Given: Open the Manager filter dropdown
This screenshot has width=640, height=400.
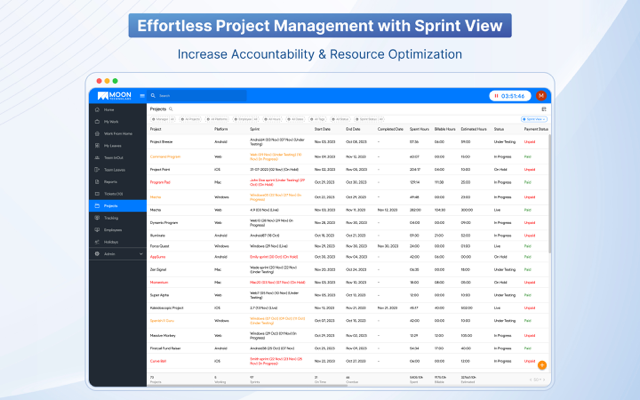Looking at the screenshot, I should pyautogui.click(x=163, y=119).
